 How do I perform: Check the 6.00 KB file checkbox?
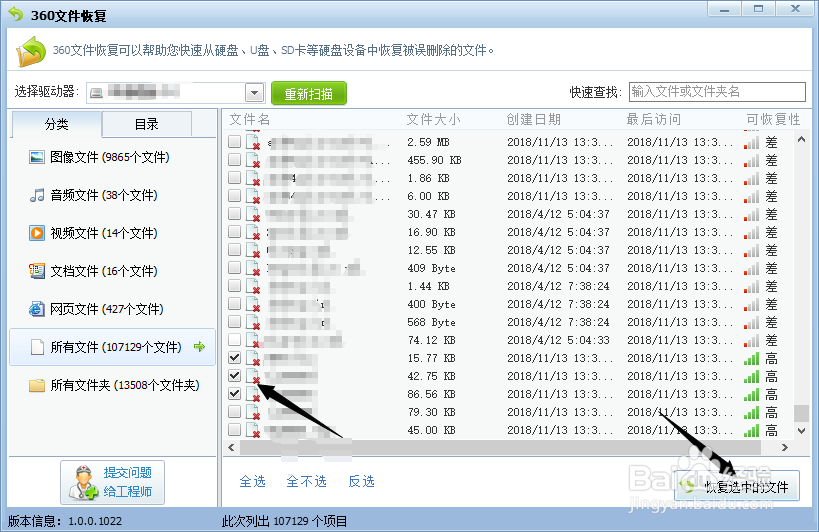(235, 195)
